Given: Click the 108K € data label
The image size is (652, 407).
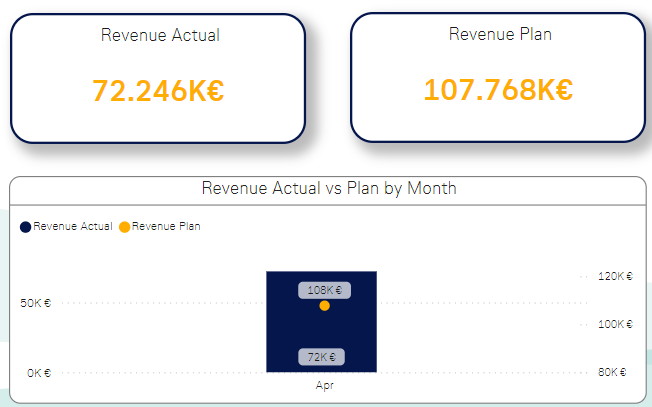Looking at the screenshot, I should 324,290.
